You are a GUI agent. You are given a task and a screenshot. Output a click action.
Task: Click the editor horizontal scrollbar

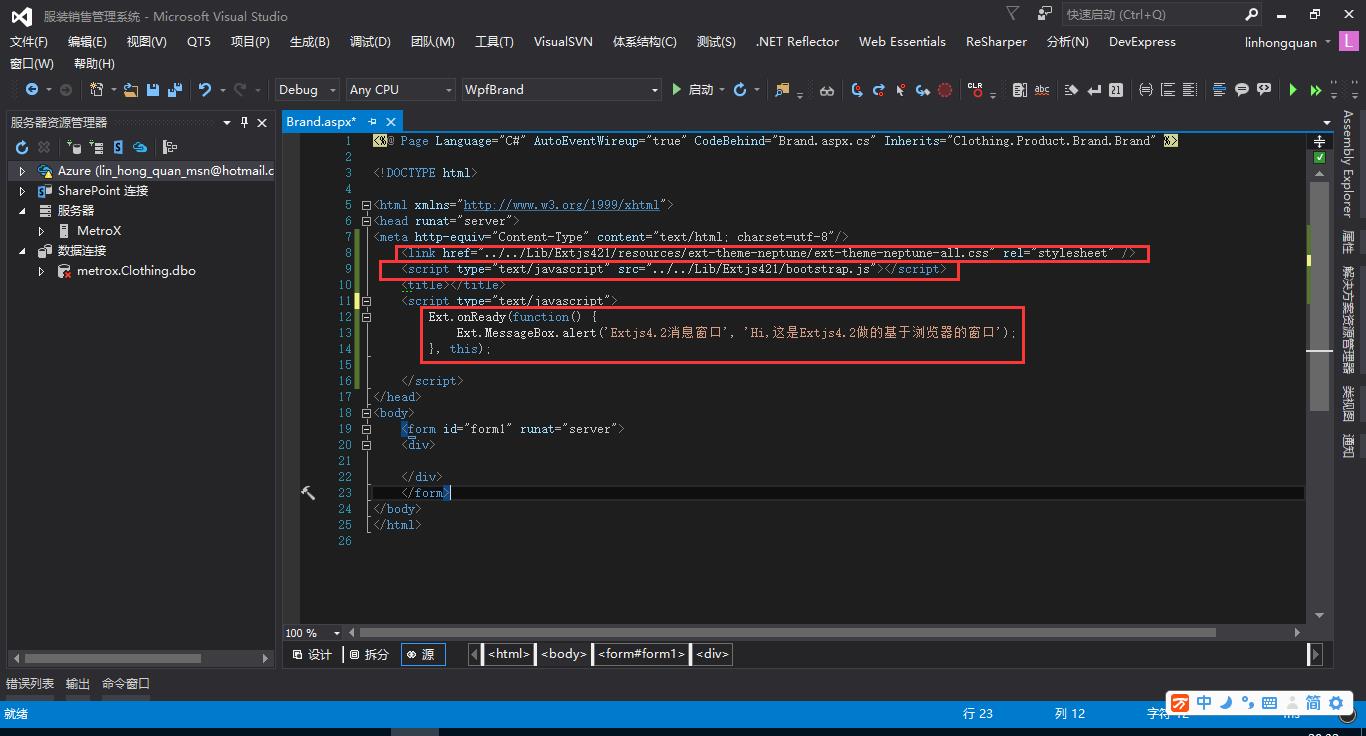click(x=788, y=633)
